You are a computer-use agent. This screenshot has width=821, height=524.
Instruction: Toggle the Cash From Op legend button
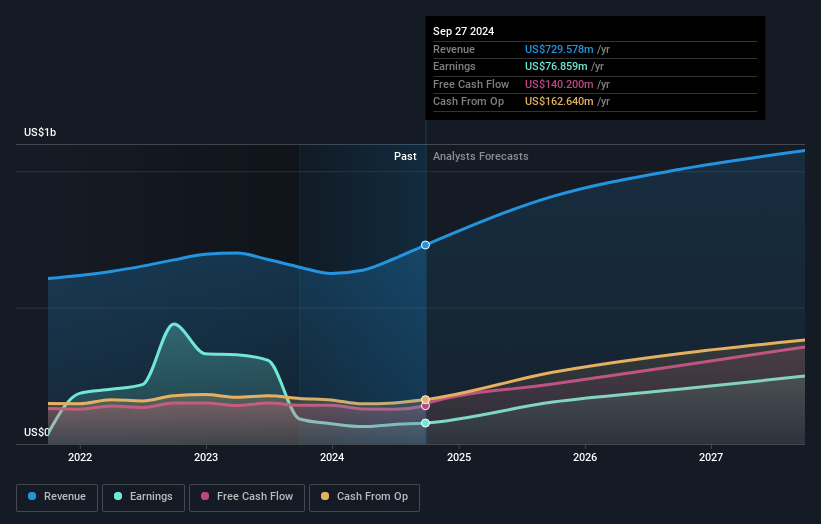coord(364,497)
